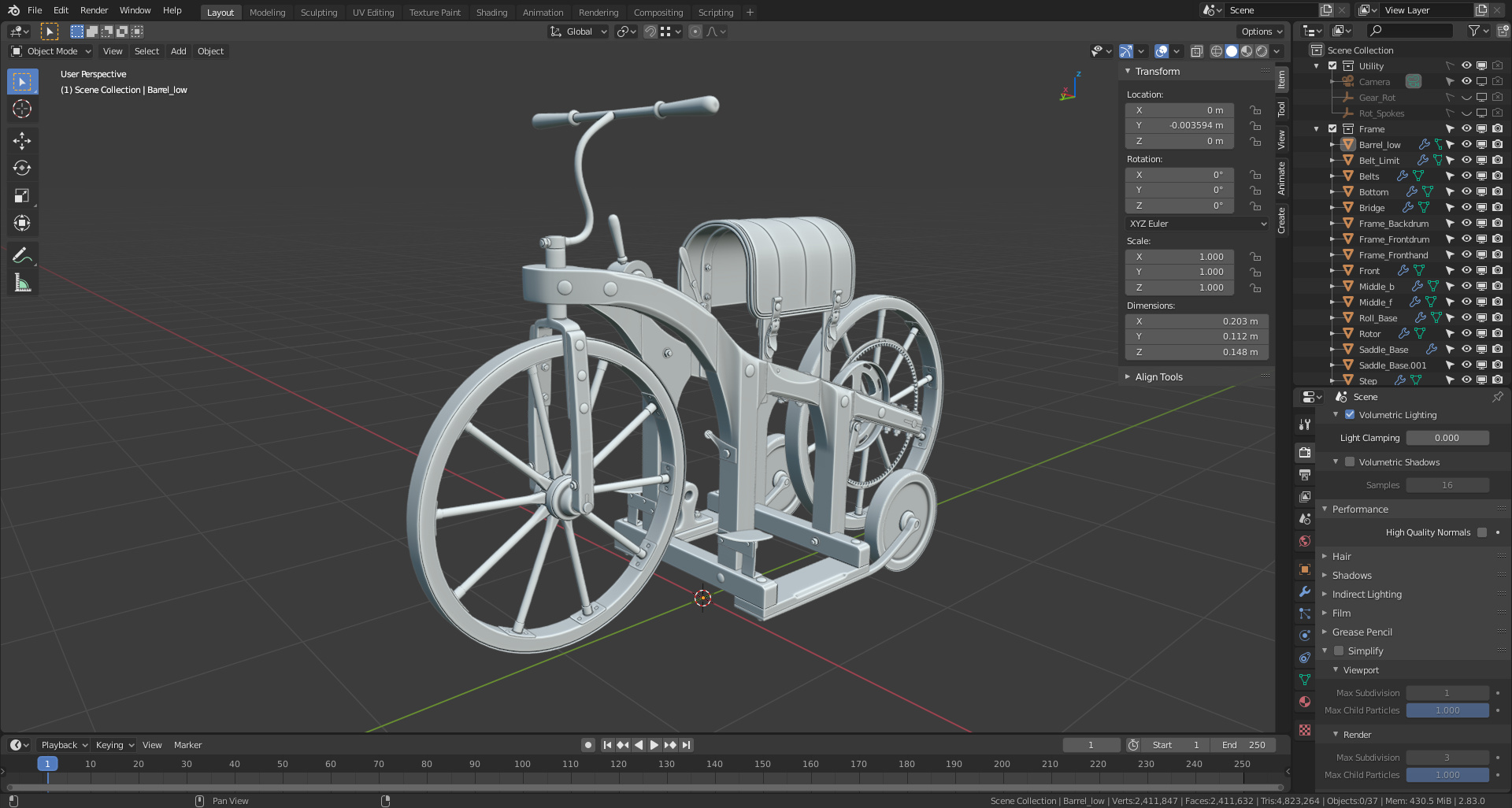Activate the Scale tool
The image size is (1512, 808).
point(22,196)
